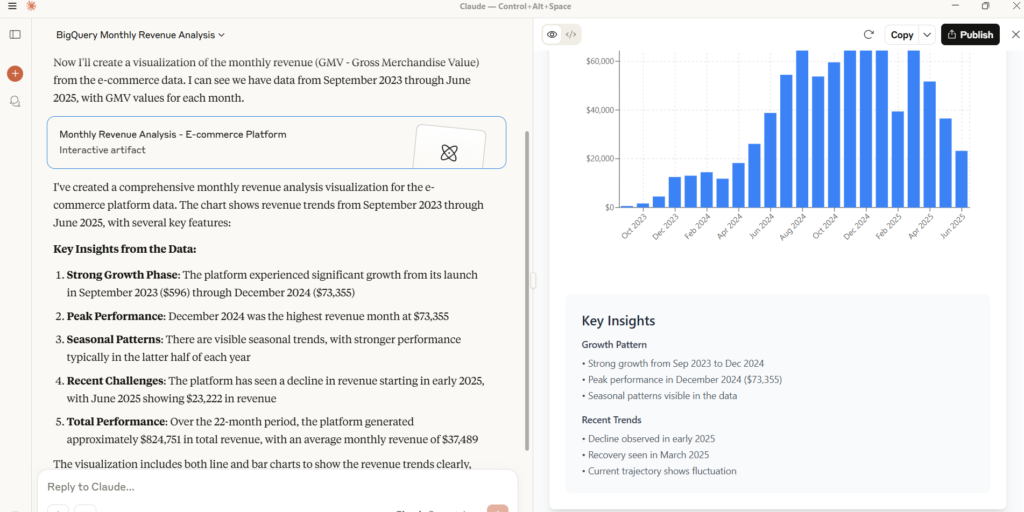Expand the BigQuery Monthly Revenue Analysis dropdown

(x=140, y=35)
